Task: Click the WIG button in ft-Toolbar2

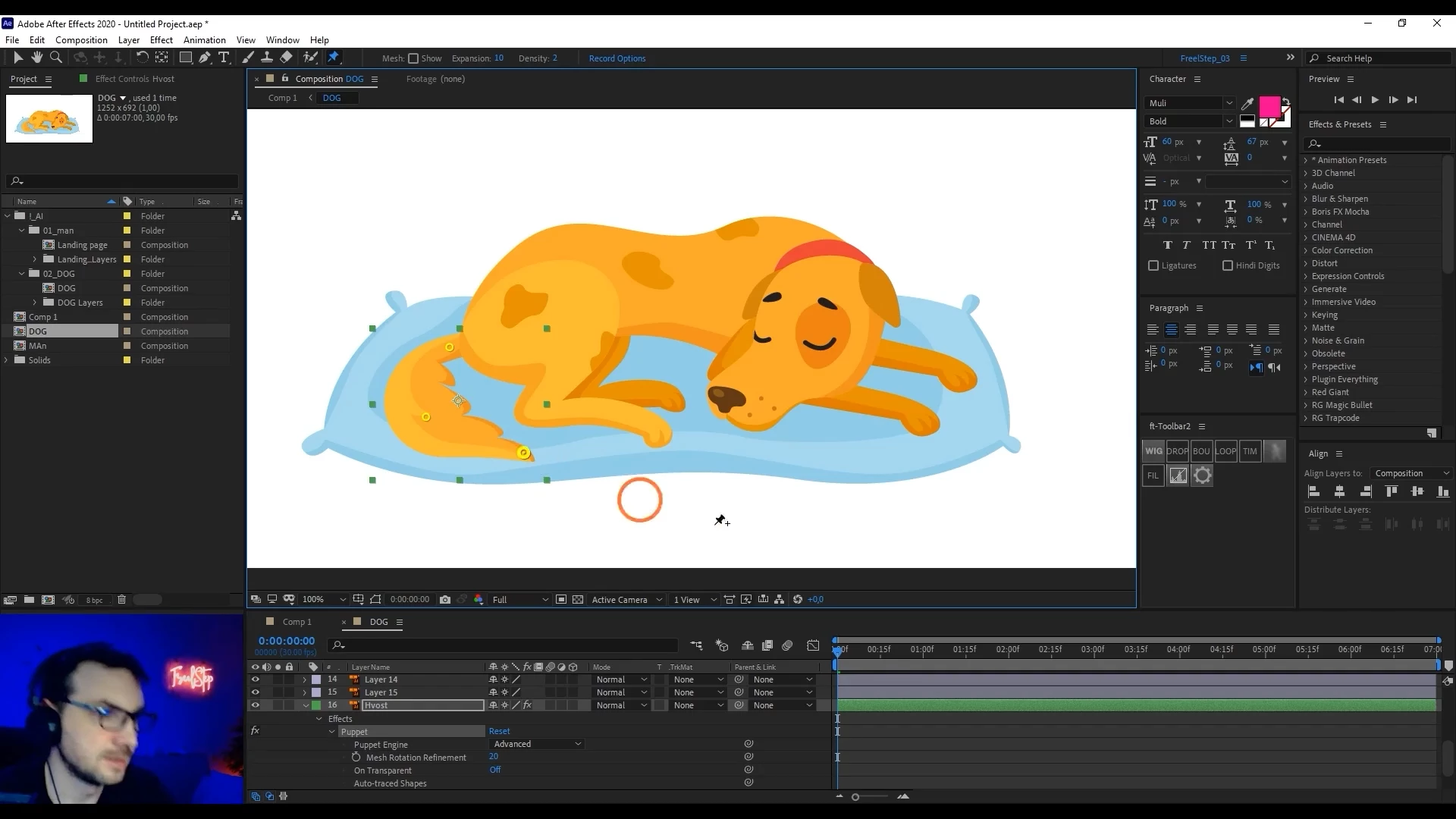Action: click(1153, 451)
